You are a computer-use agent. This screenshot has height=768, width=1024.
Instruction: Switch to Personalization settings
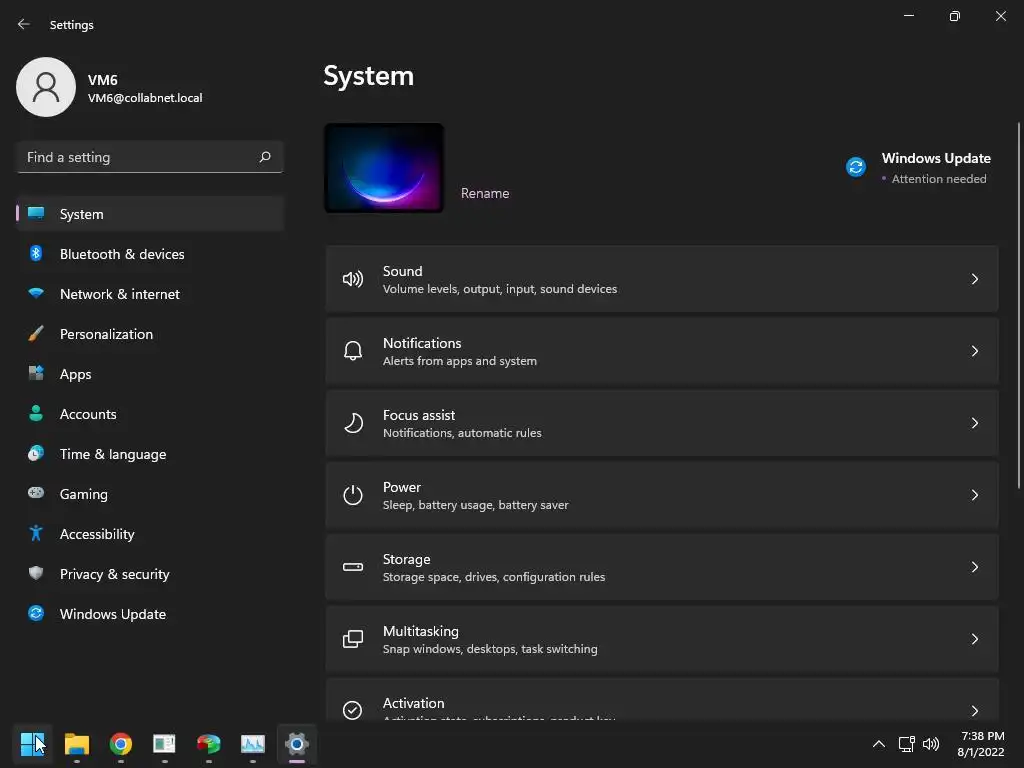[x=150, y=334]
